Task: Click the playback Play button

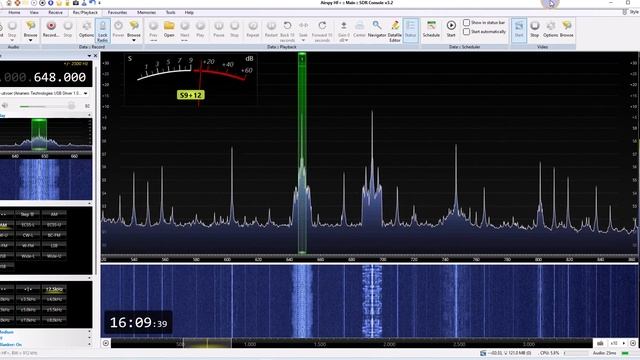Action: (200, 29)
